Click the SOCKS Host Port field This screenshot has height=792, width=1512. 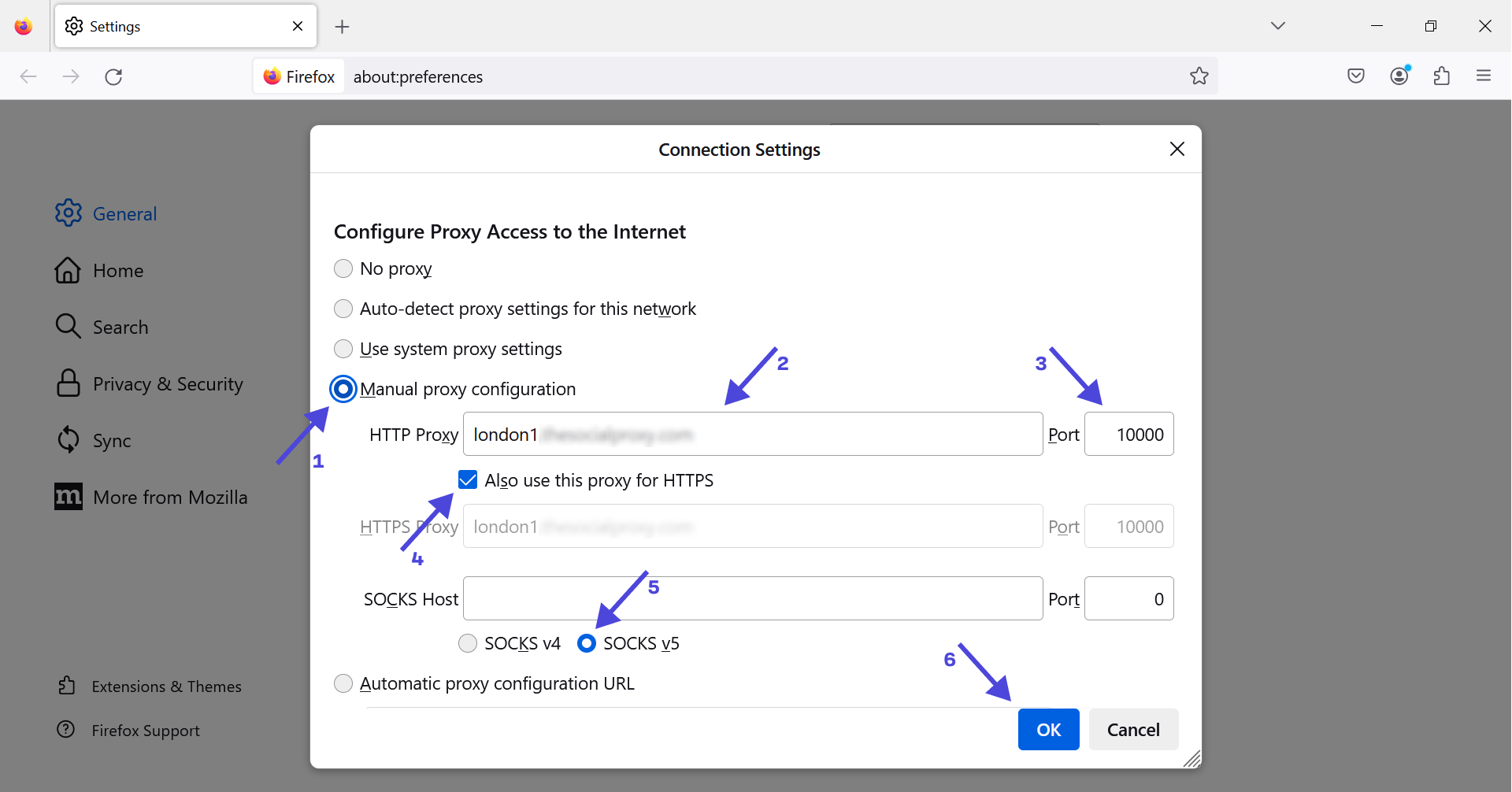1129,598
